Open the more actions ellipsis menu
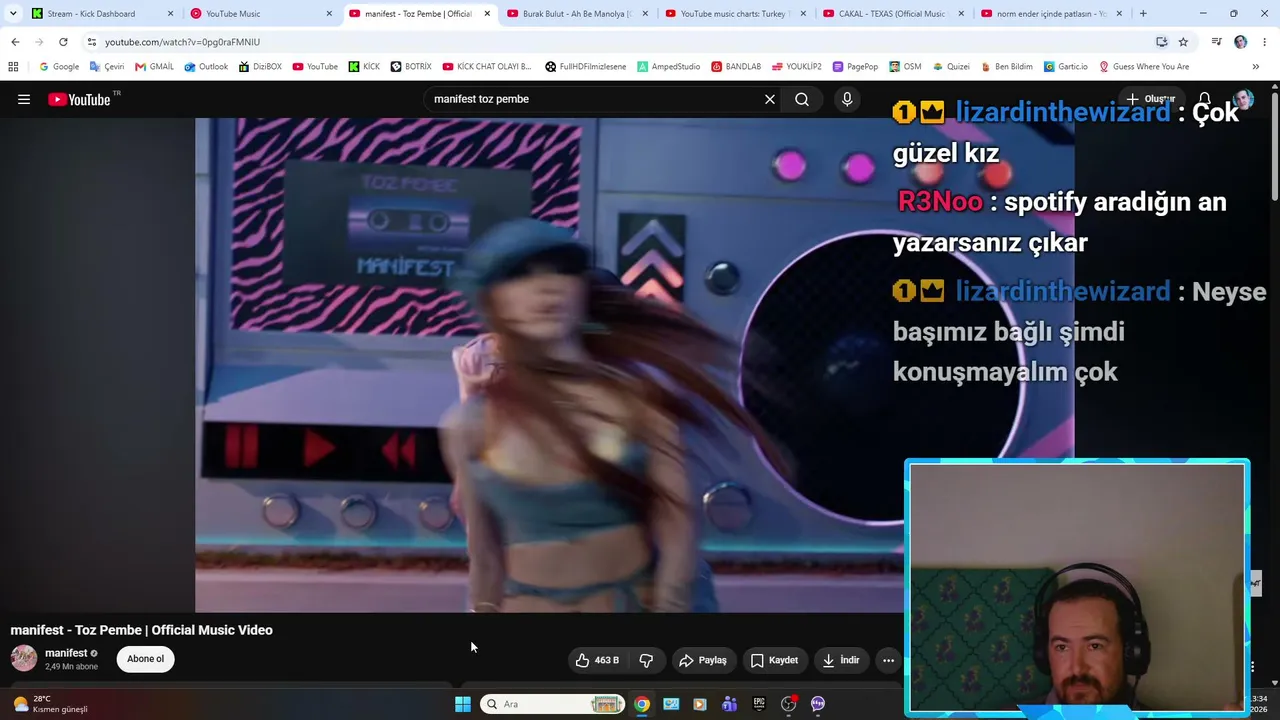 point(888,660)
